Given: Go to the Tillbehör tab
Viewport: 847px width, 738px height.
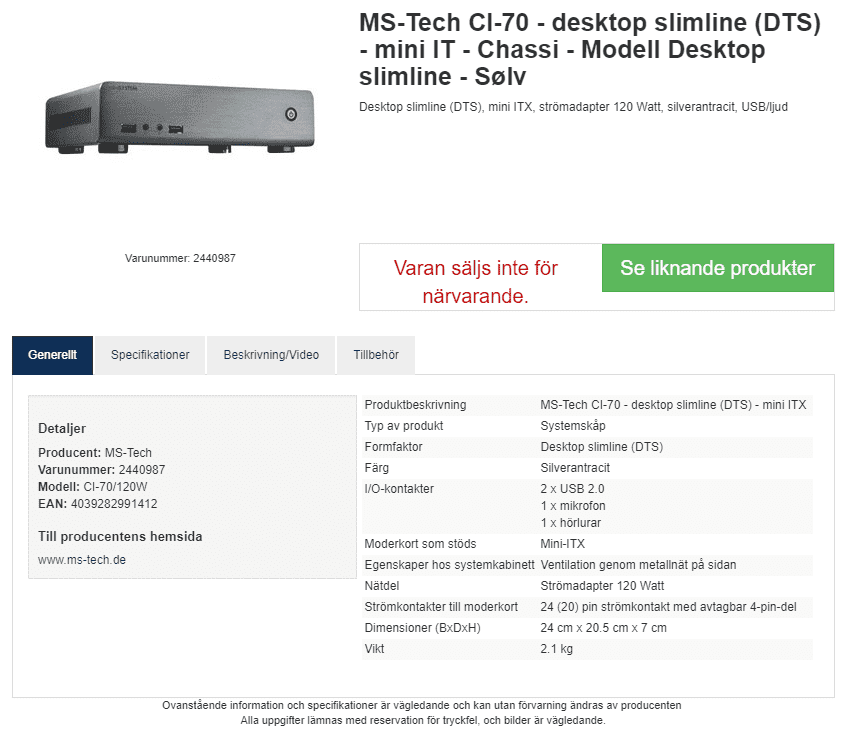Looking at the screenshot, I should [375, 355].
